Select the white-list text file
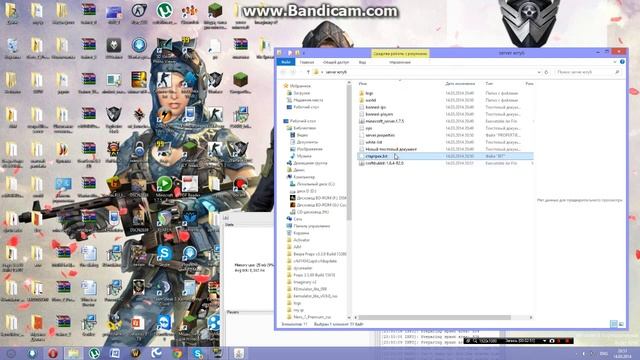This screenshot has height=360, width=640. (373, 142)
